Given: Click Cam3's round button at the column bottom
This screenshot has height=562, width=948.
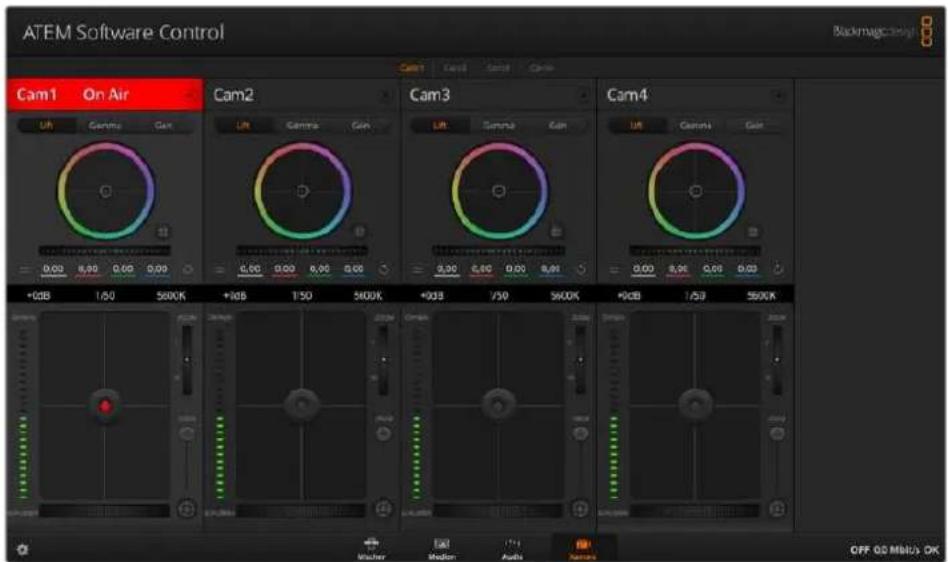Looking at the screenshot, I should 580,509.
